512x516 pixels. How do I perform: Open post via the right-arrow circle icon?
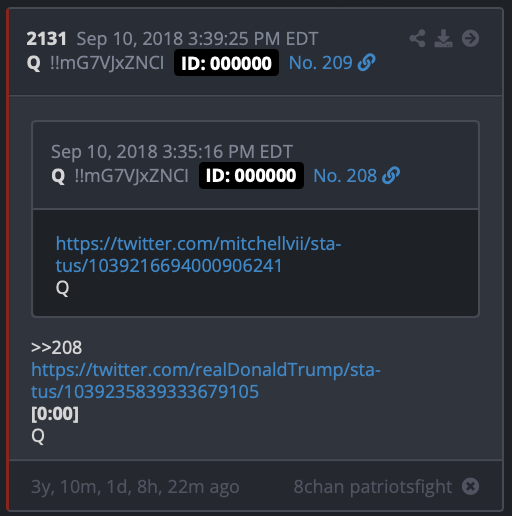[x=470, y=38]
